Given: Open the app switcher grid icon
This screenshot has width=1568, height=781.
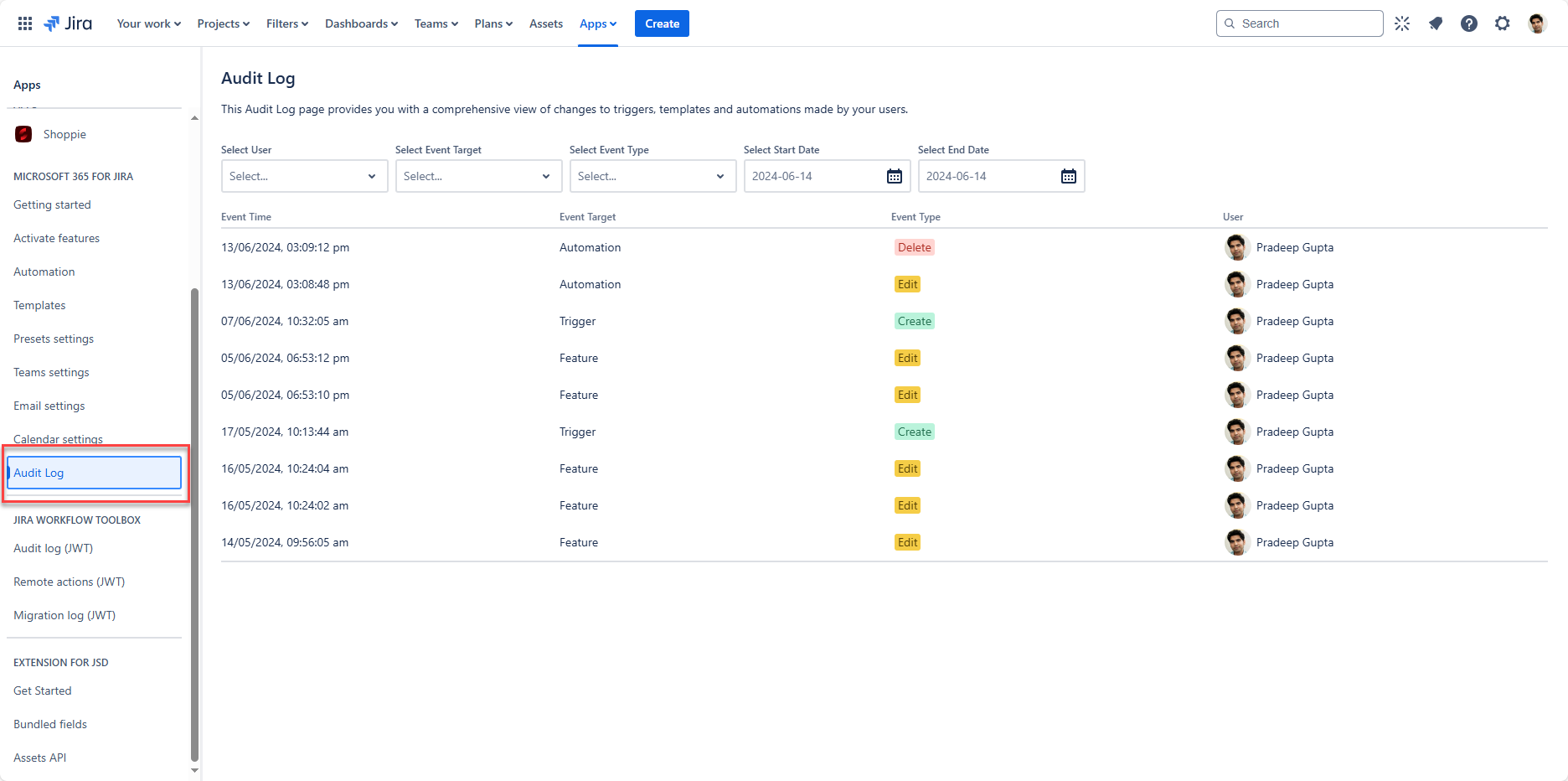Looking at the screenshot, I should [25, 23].
